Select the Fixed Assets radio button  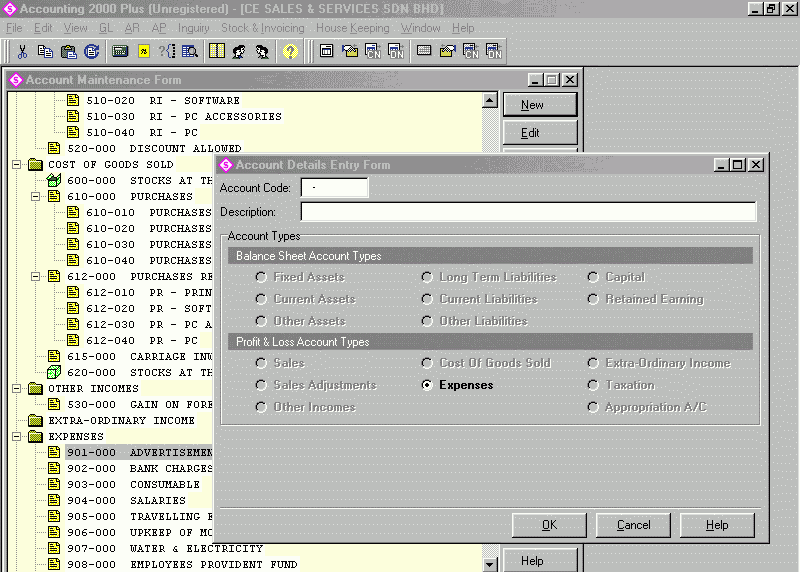(x=261, y=277)
